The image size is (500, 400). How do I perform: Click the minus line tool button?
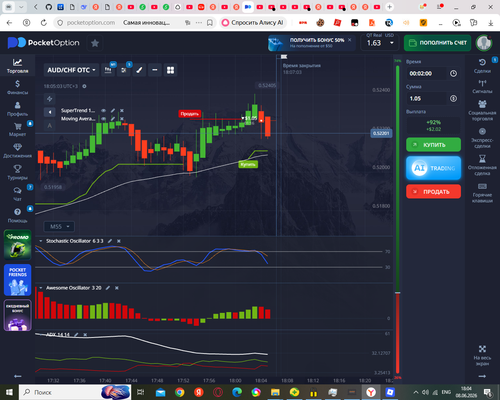pyautogui.click(x=155, y=70)
